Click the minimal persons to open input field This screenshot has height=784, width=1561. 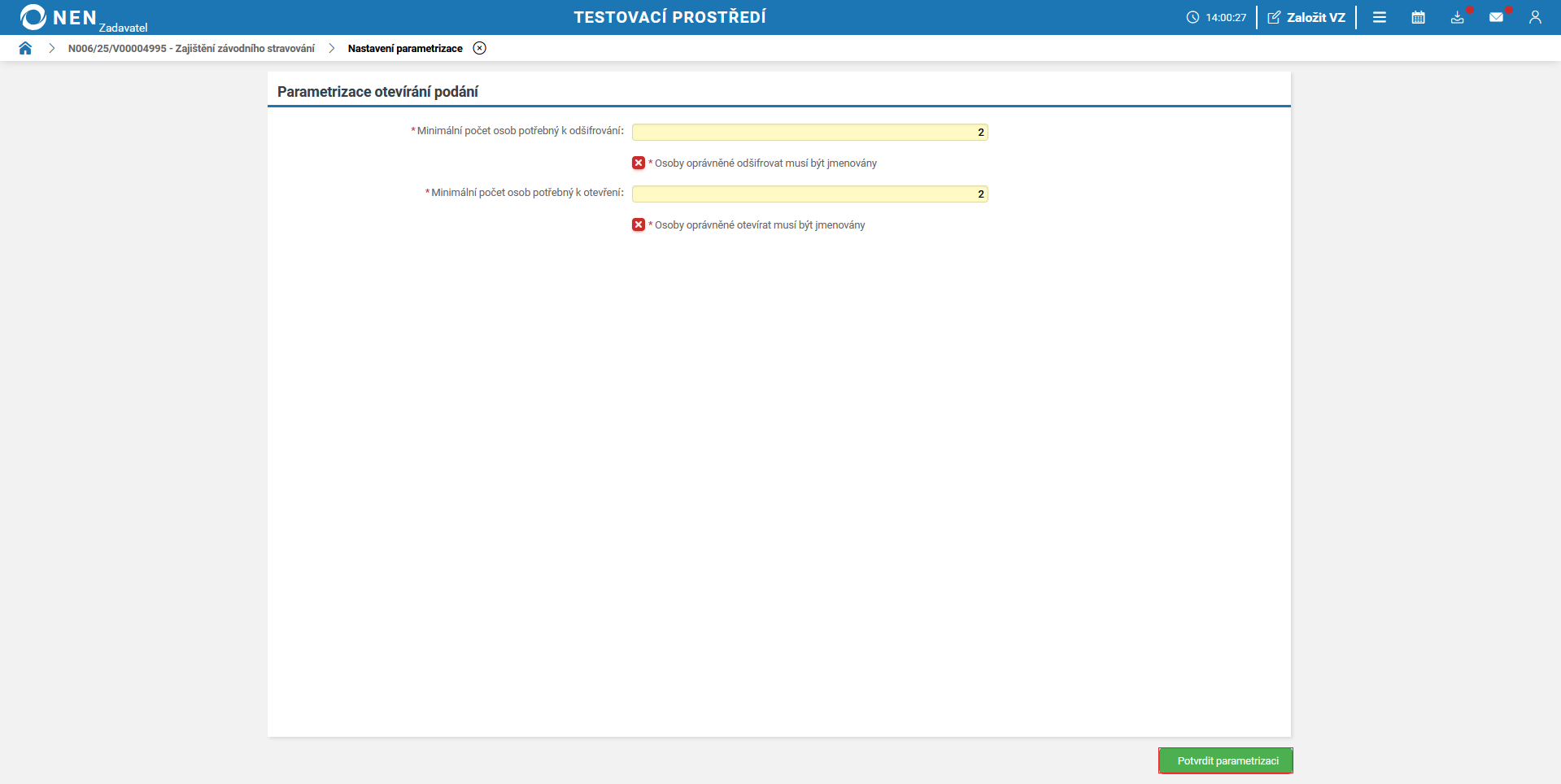coord(809,194)
